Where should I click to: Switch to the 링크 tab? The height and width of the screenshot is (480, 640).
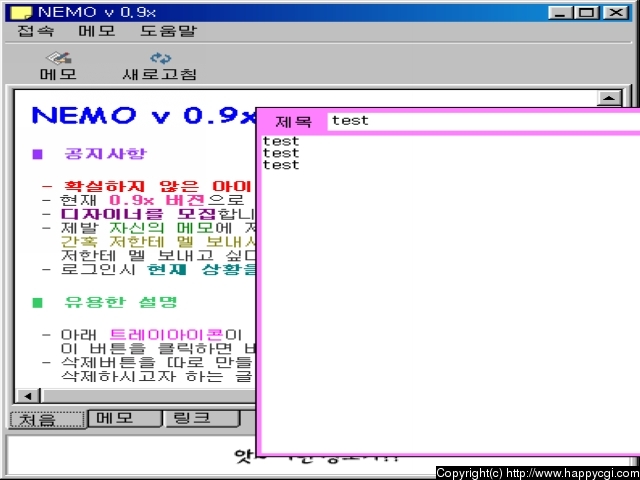[201, 418]
